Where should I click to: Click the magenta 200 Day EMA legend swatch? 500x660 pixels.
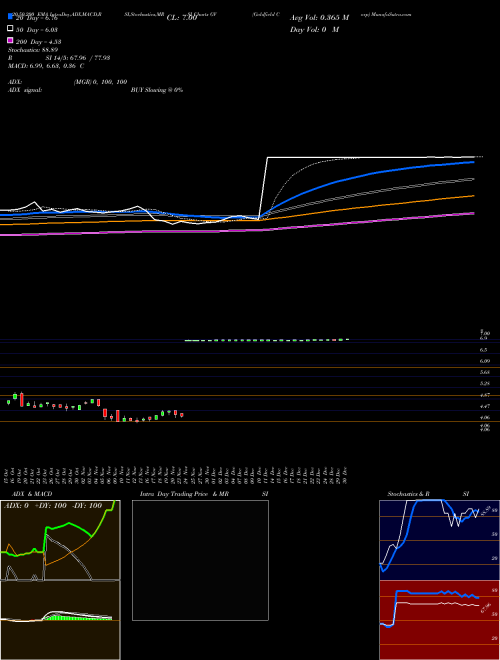[x=10, y=40]
